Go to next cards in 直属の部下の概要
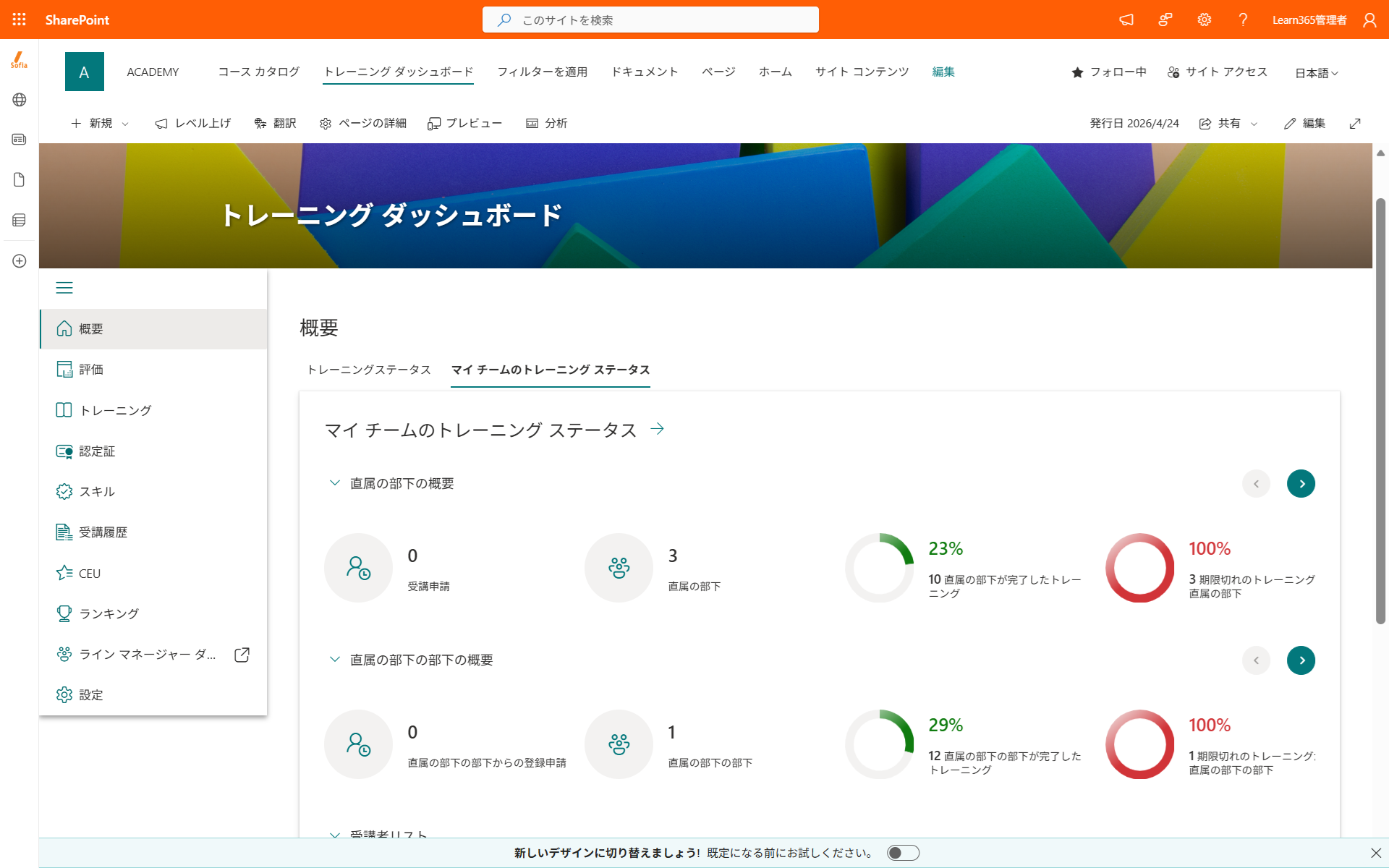The image size is (1389, 868). click(x=1301, y=484)
